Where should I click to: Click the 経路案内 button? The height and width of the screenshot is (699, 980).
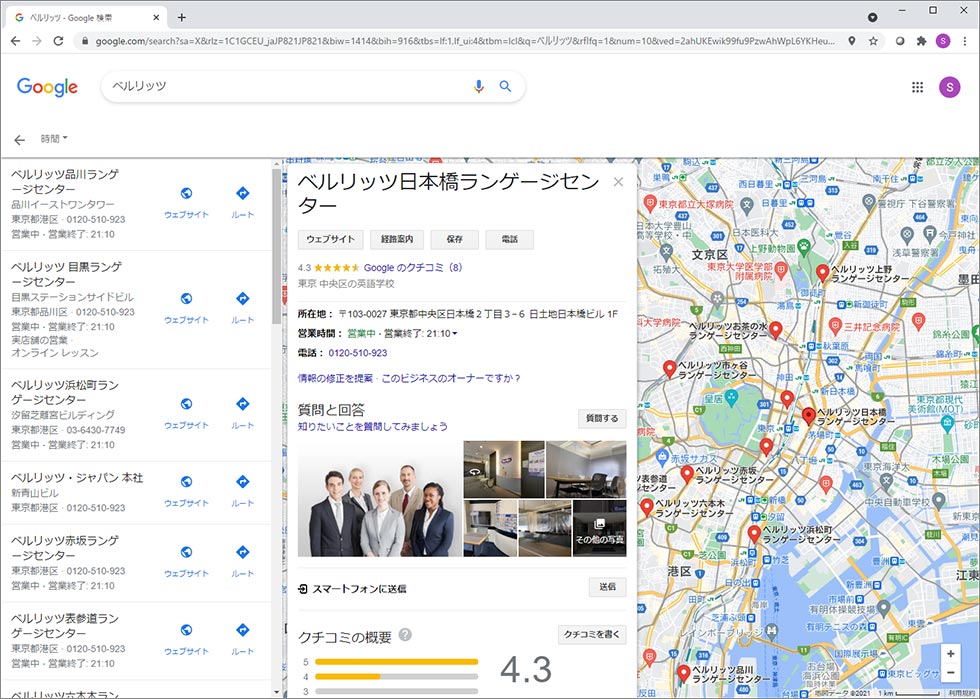[397, 239]
